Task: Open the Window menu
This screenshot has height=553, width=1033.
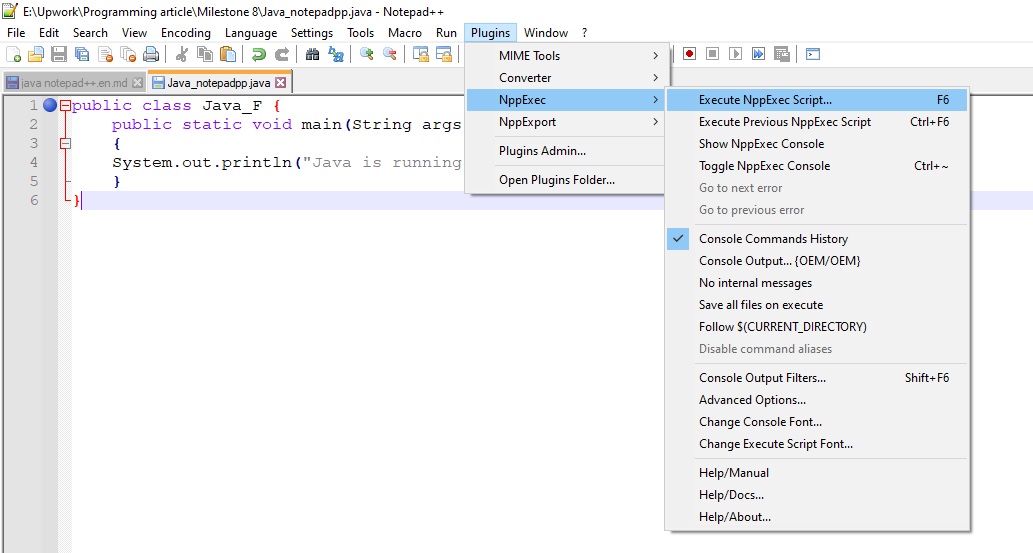Action: point(545,33)
